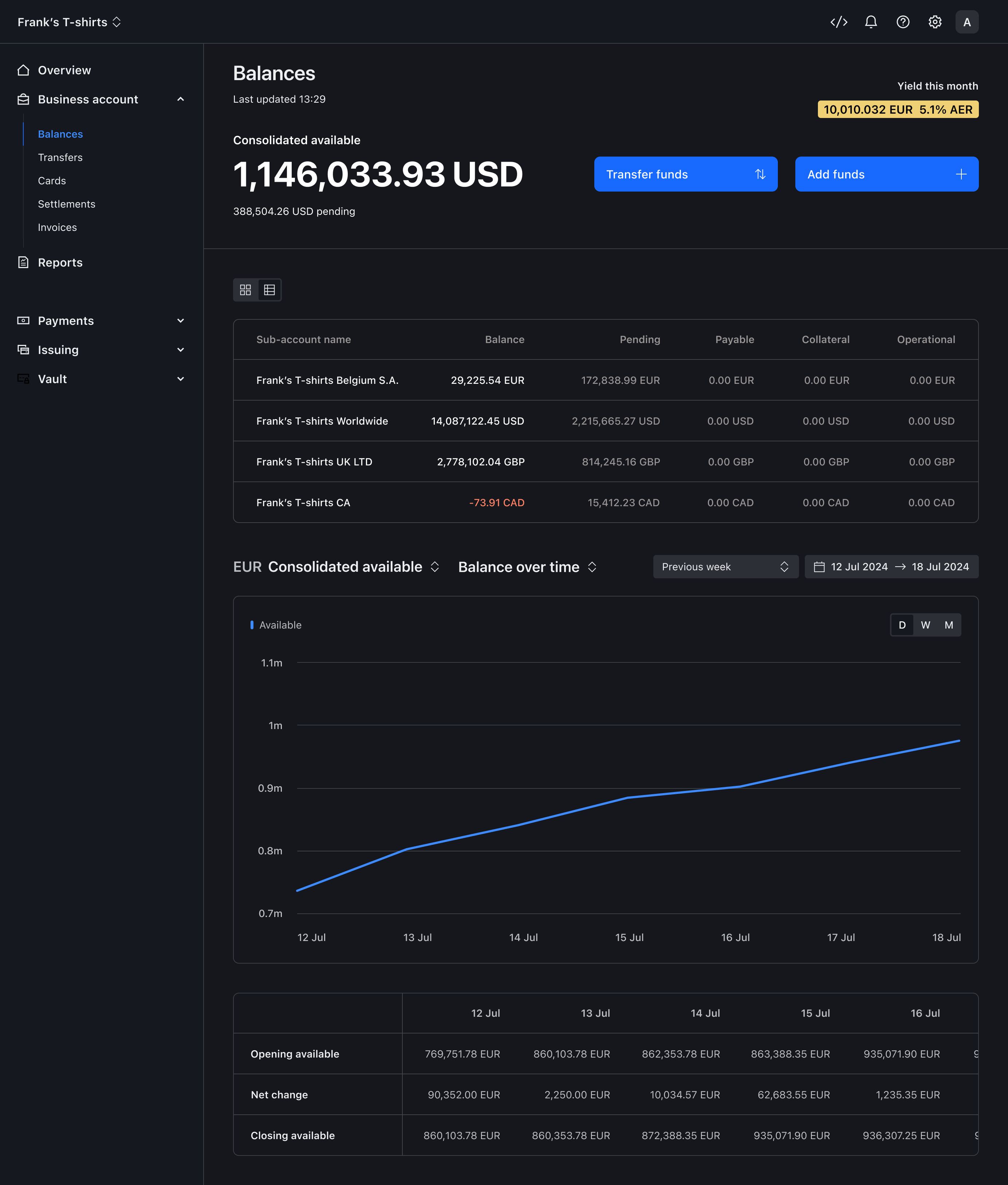Click the Operational column header
Image resolution: width=1008 pixels, height=1185 pixels.
coord(926,339)
